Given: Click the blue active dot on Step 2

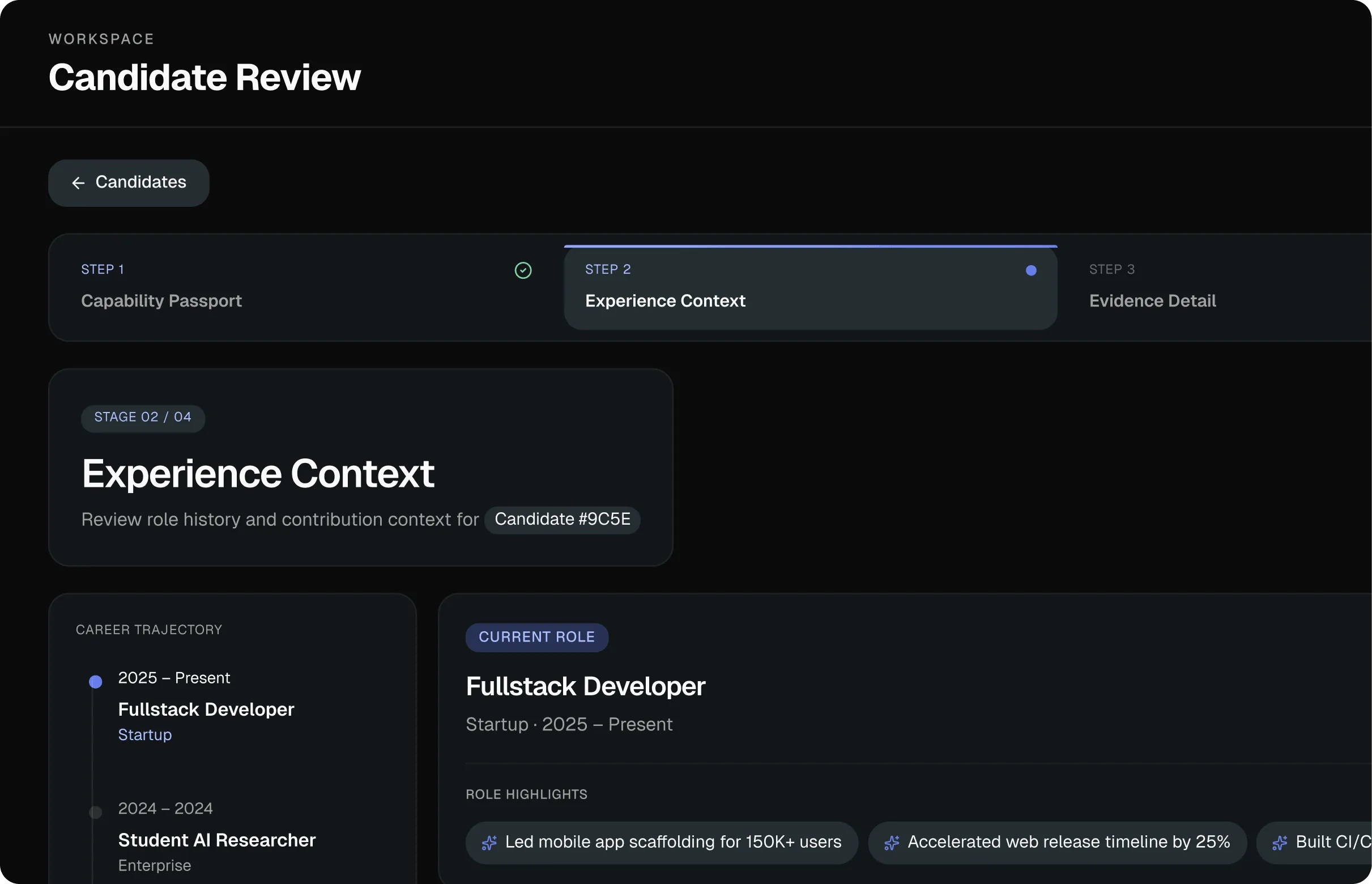Looking at the screenshot, I should point(1030,270).
